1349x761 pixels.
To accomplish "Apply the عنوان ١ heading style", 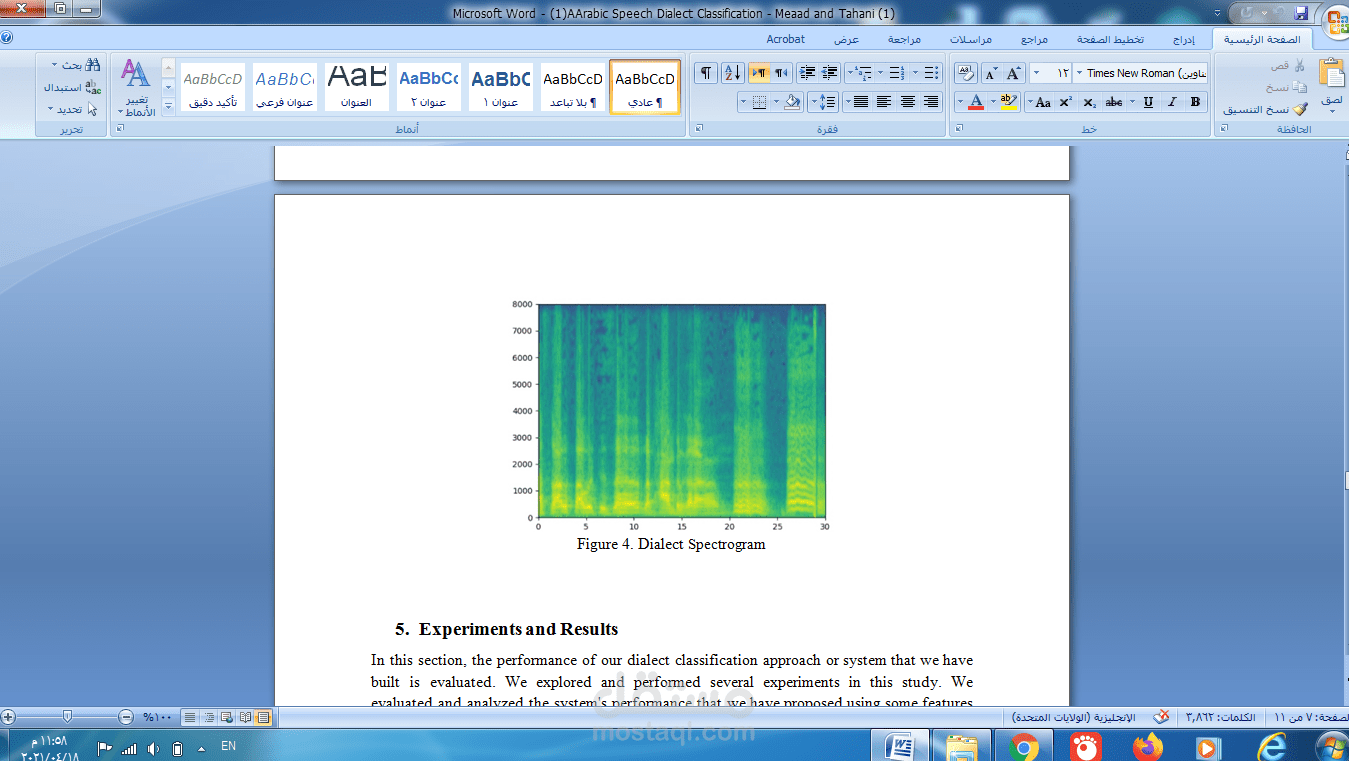I will click(500, 87).
